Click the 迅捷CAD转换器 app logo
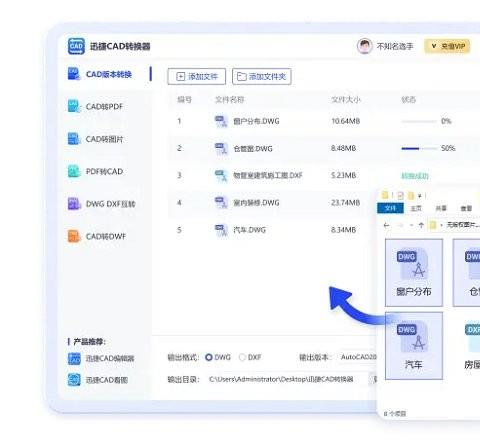480x444 pixels. coord(76,46)
